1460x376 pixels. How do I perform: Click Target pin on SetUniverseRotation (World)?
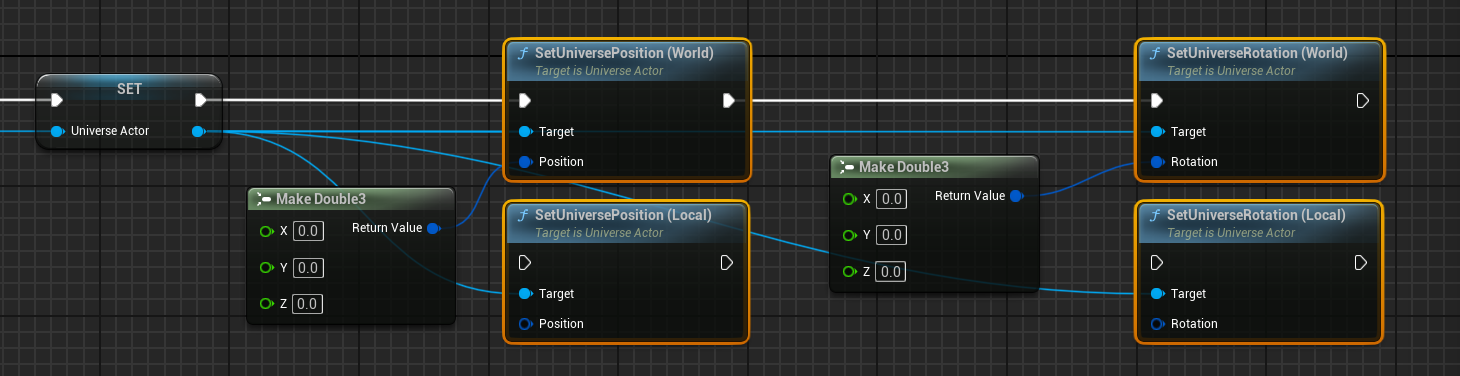pos(1157,131)
